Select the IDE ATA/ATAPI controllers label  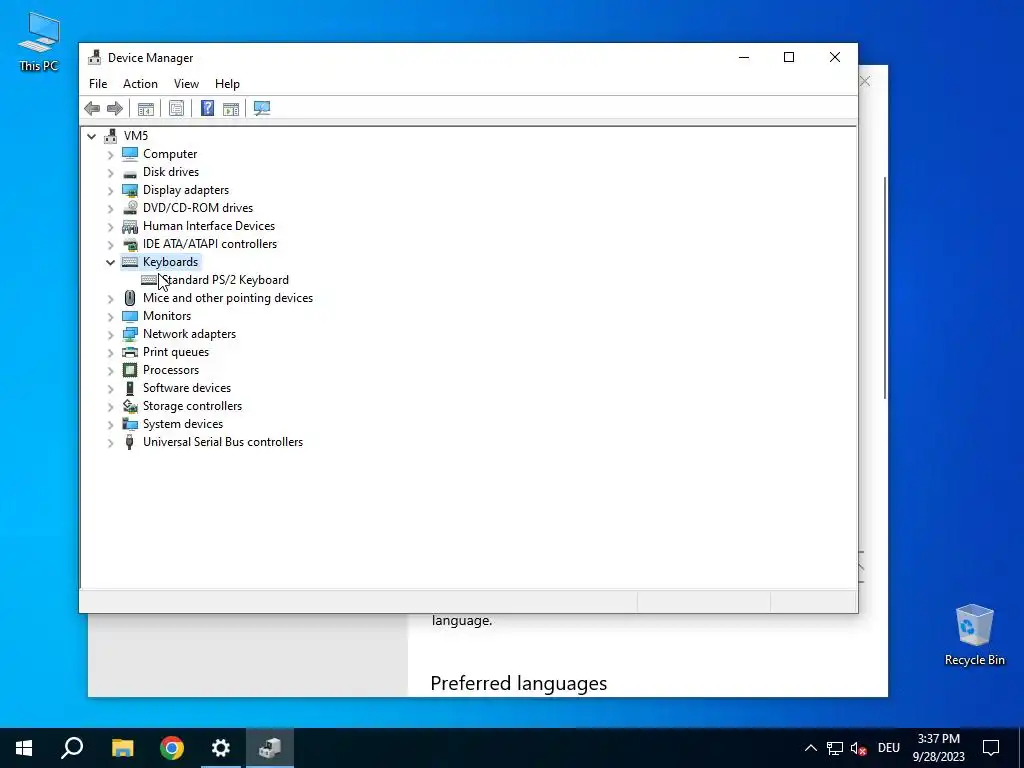(x=210, y=244)
